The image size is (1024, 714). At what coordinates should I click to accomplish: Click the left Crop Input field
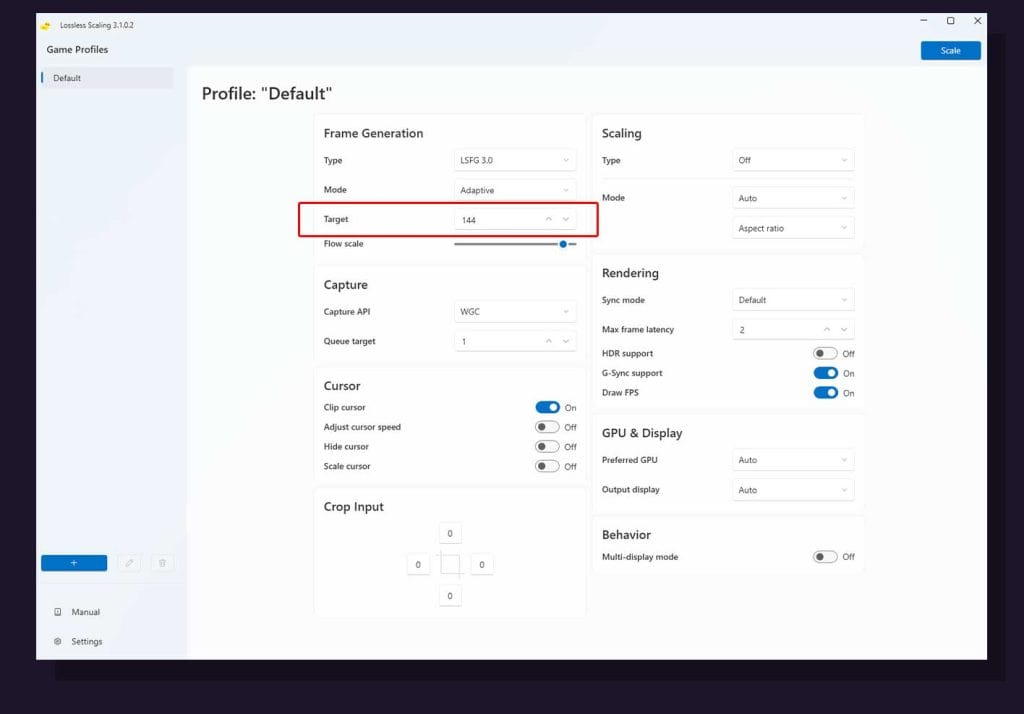coord(418,564)
